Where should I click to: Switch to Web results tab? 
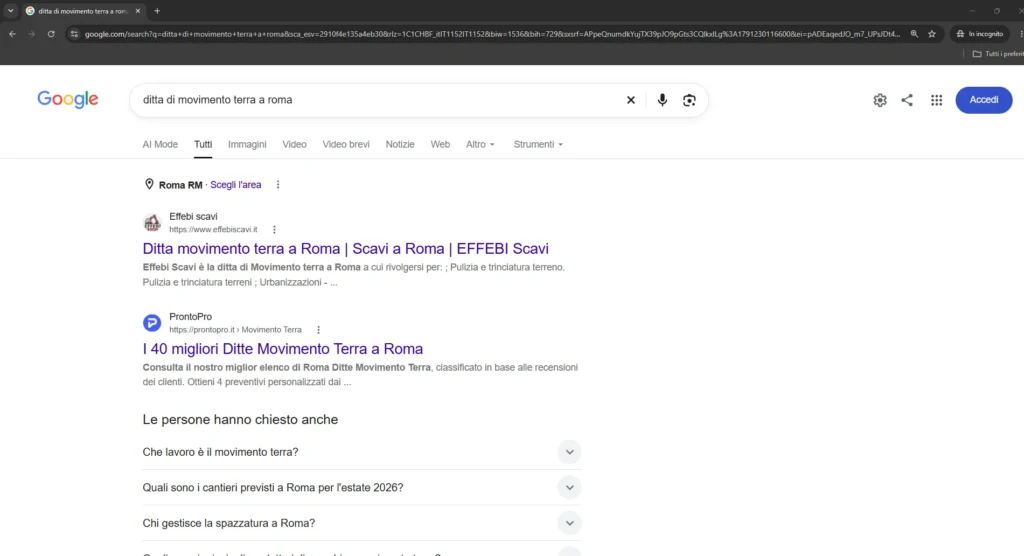440,144
